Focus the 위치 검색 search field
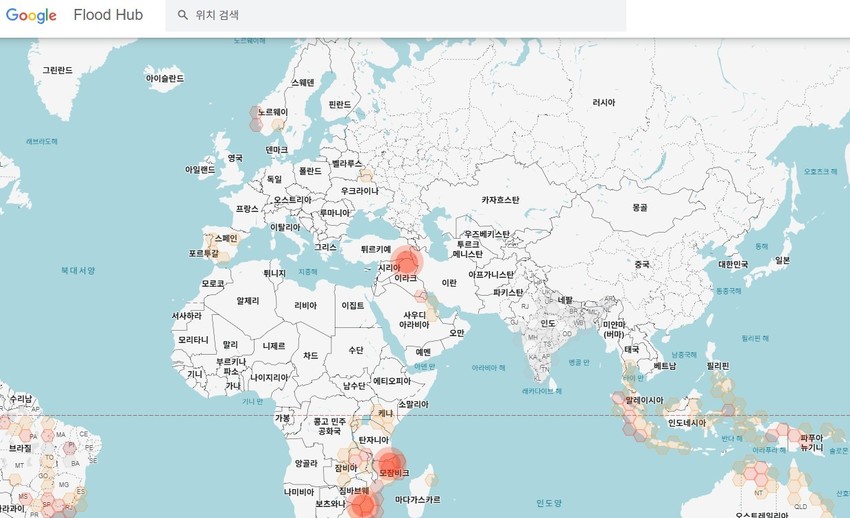The image size is (850, 518). tap(400, 15)
